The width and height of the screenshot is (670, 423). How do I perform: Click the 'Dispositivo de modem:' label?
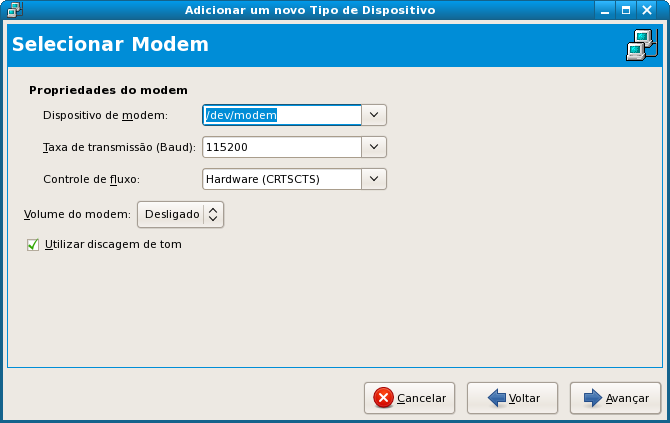[x=106, y=115]
